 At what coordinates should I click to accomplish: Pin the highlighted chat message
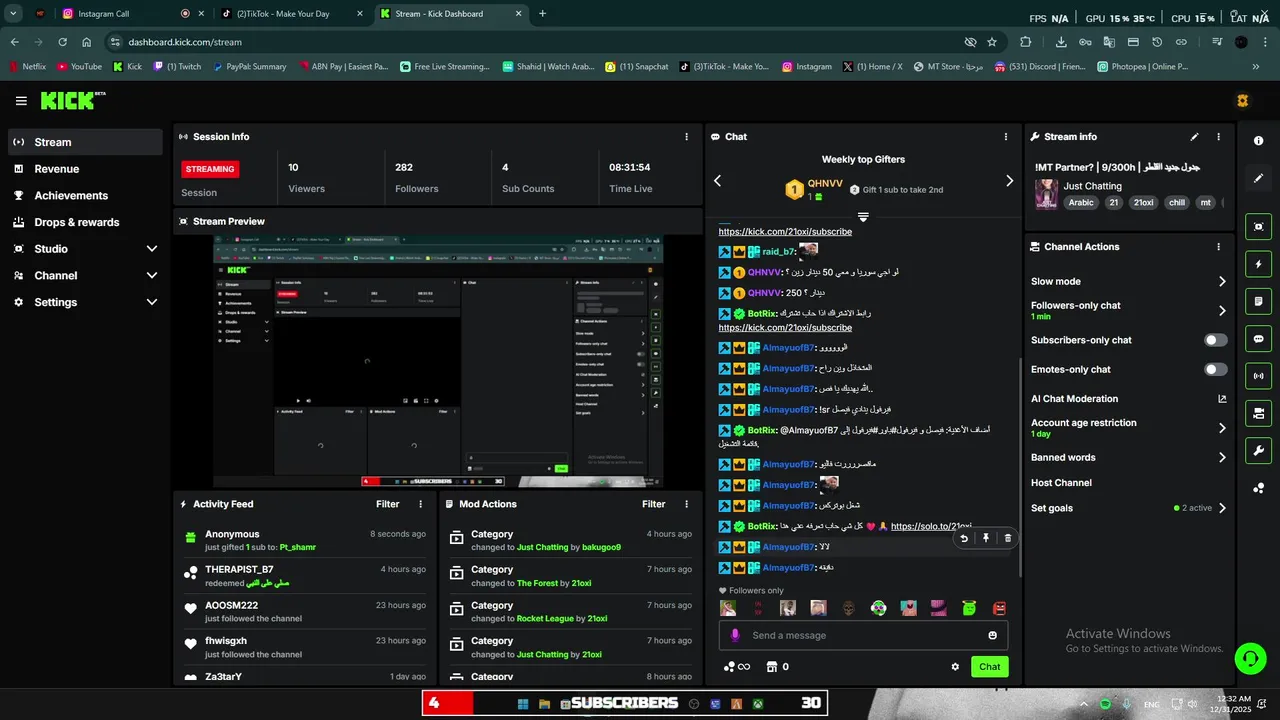click(x=985, y=538)
